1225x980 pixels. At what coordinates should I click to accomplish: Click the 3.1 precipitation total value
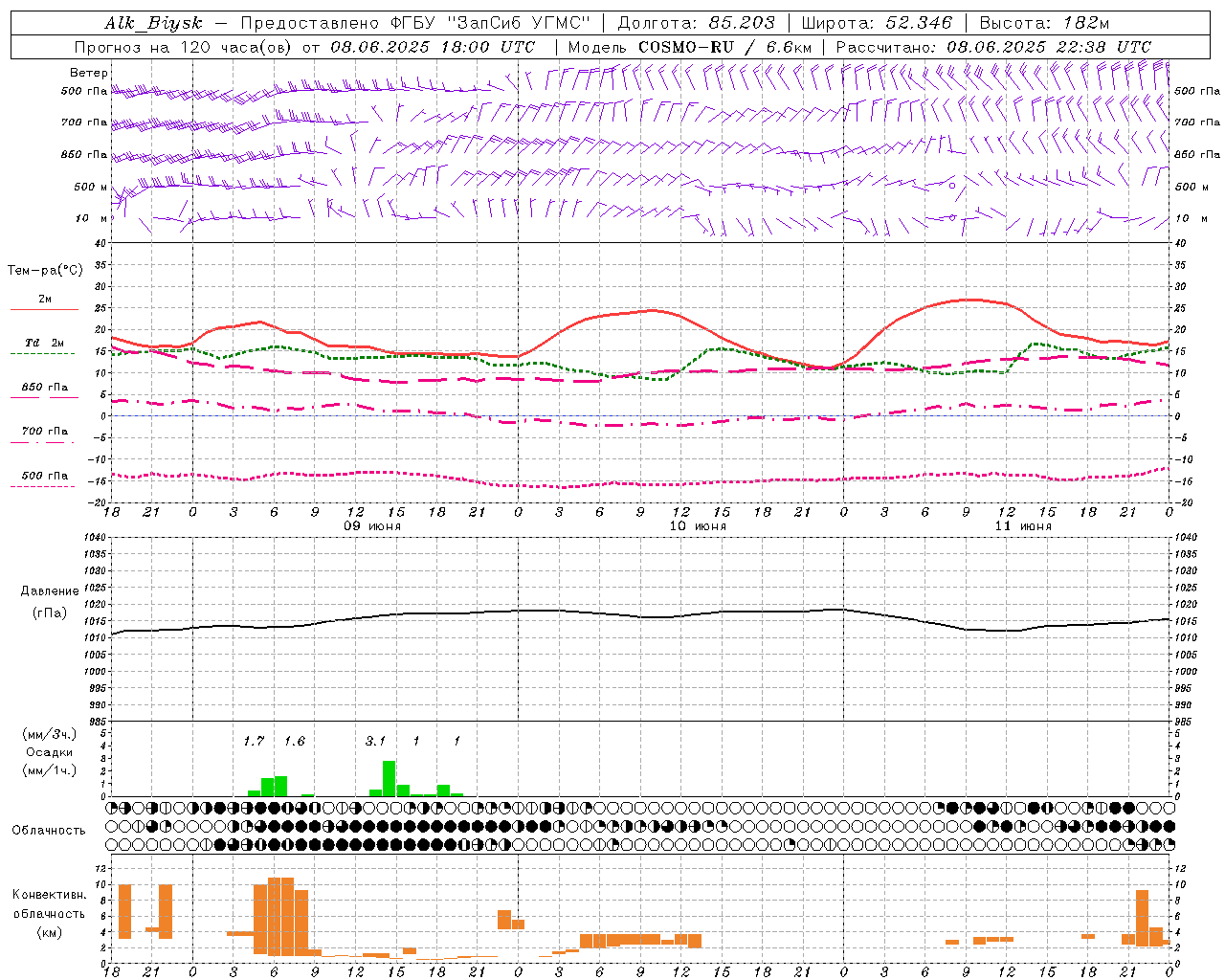pos(375,742)
